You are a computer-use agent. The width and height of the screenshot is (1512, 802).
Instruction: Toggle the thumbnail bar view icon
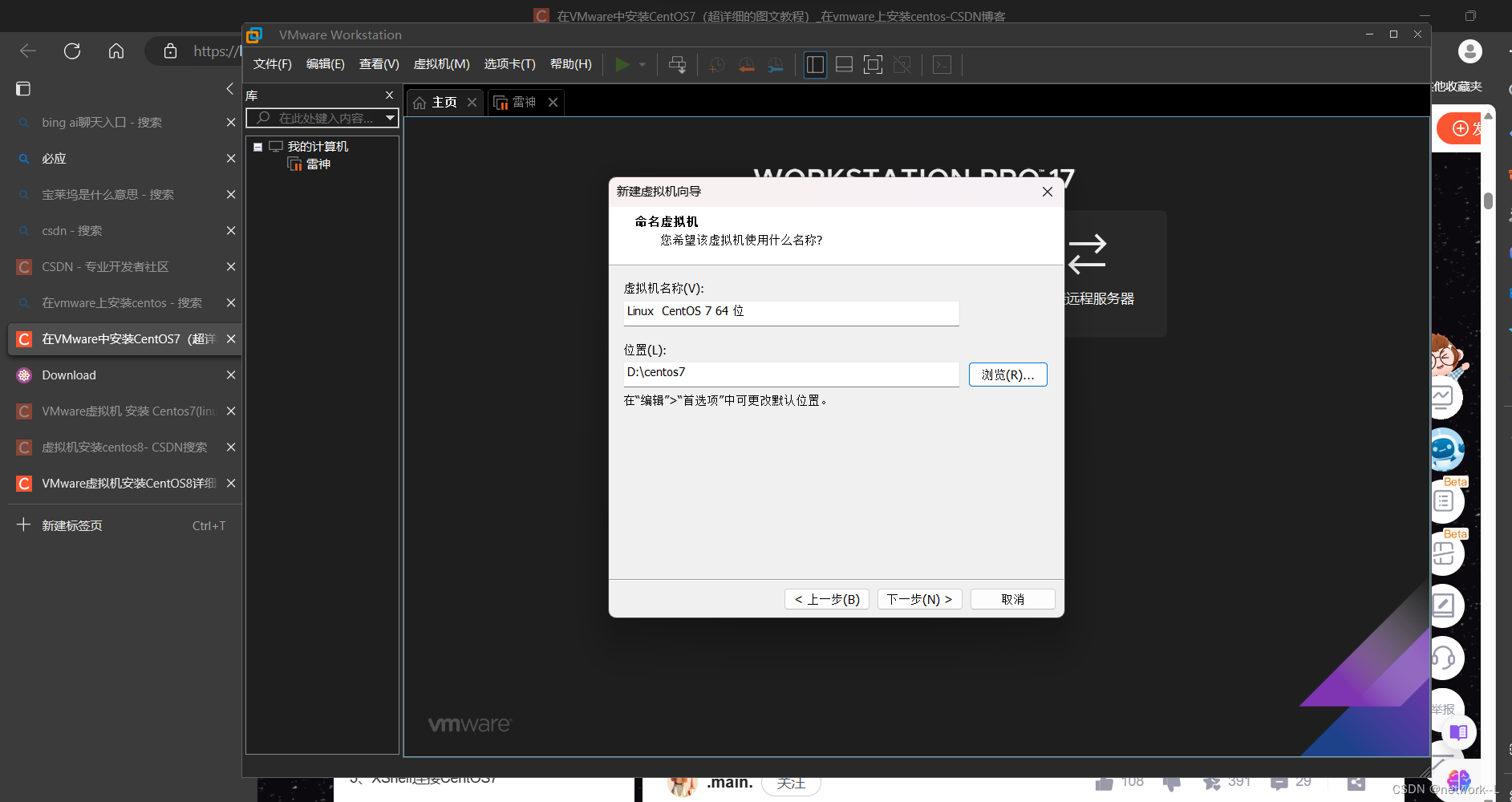pyautogui.click(x=844, y=65)
